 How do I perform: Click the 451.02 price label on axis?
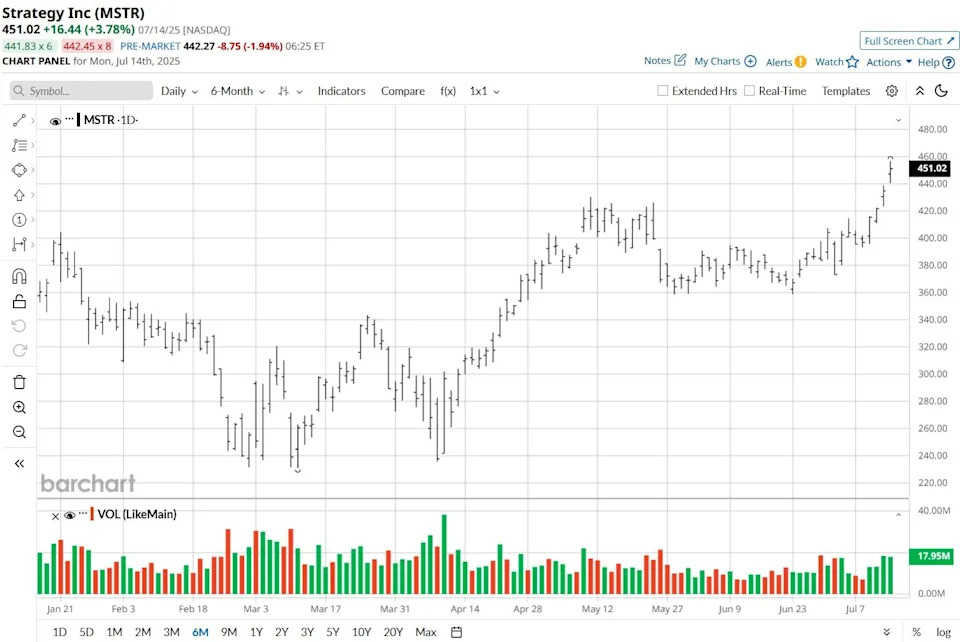pyautogui.click(x=930, y=168)
